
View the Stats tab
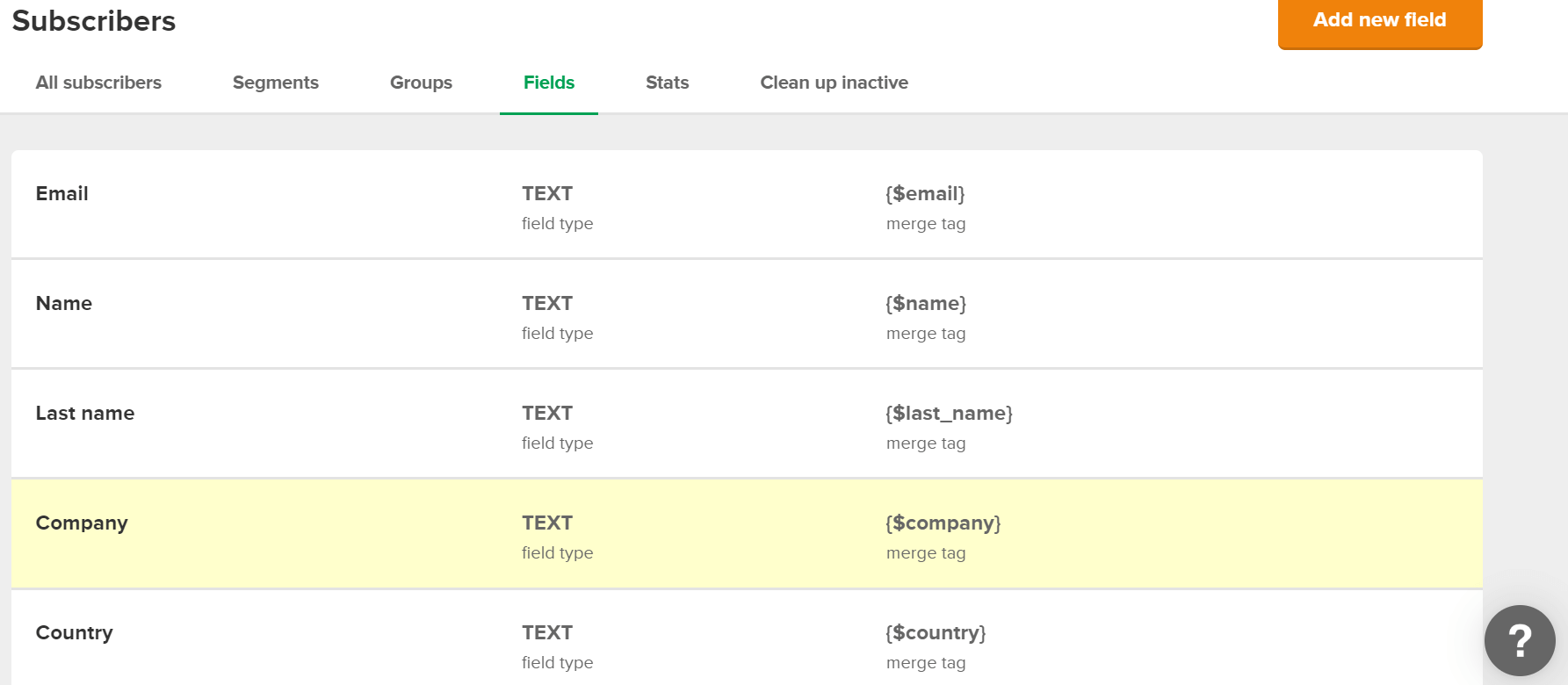(x=668, y=83)
